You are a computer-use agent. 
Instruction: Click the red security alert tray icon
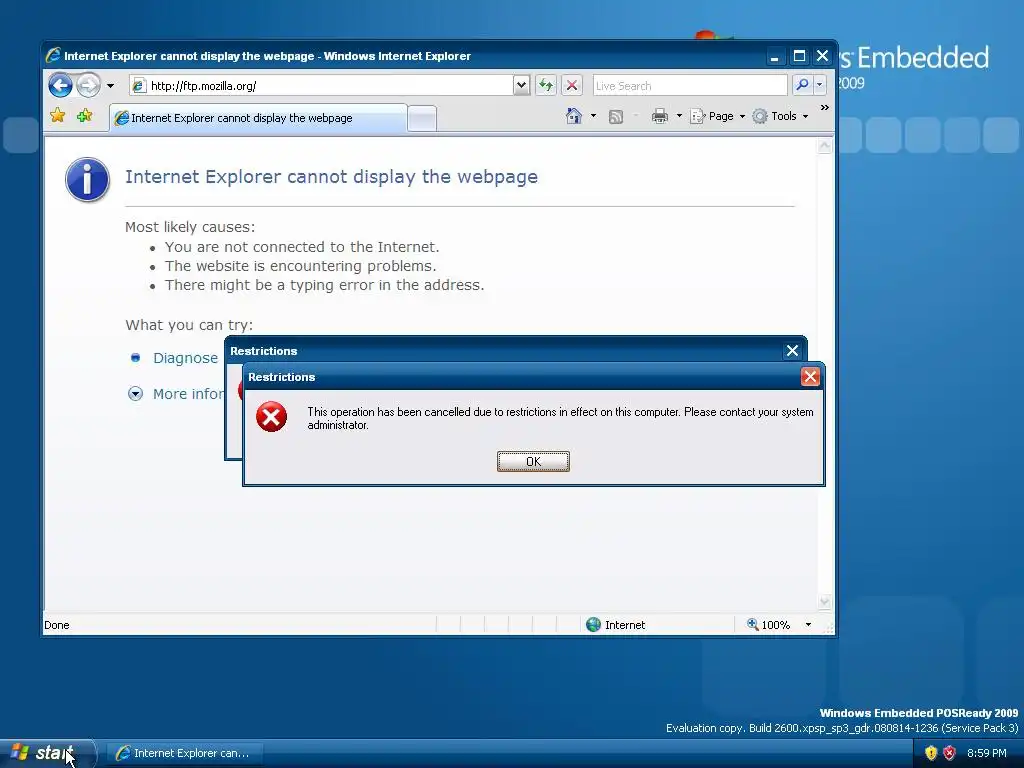949,753
